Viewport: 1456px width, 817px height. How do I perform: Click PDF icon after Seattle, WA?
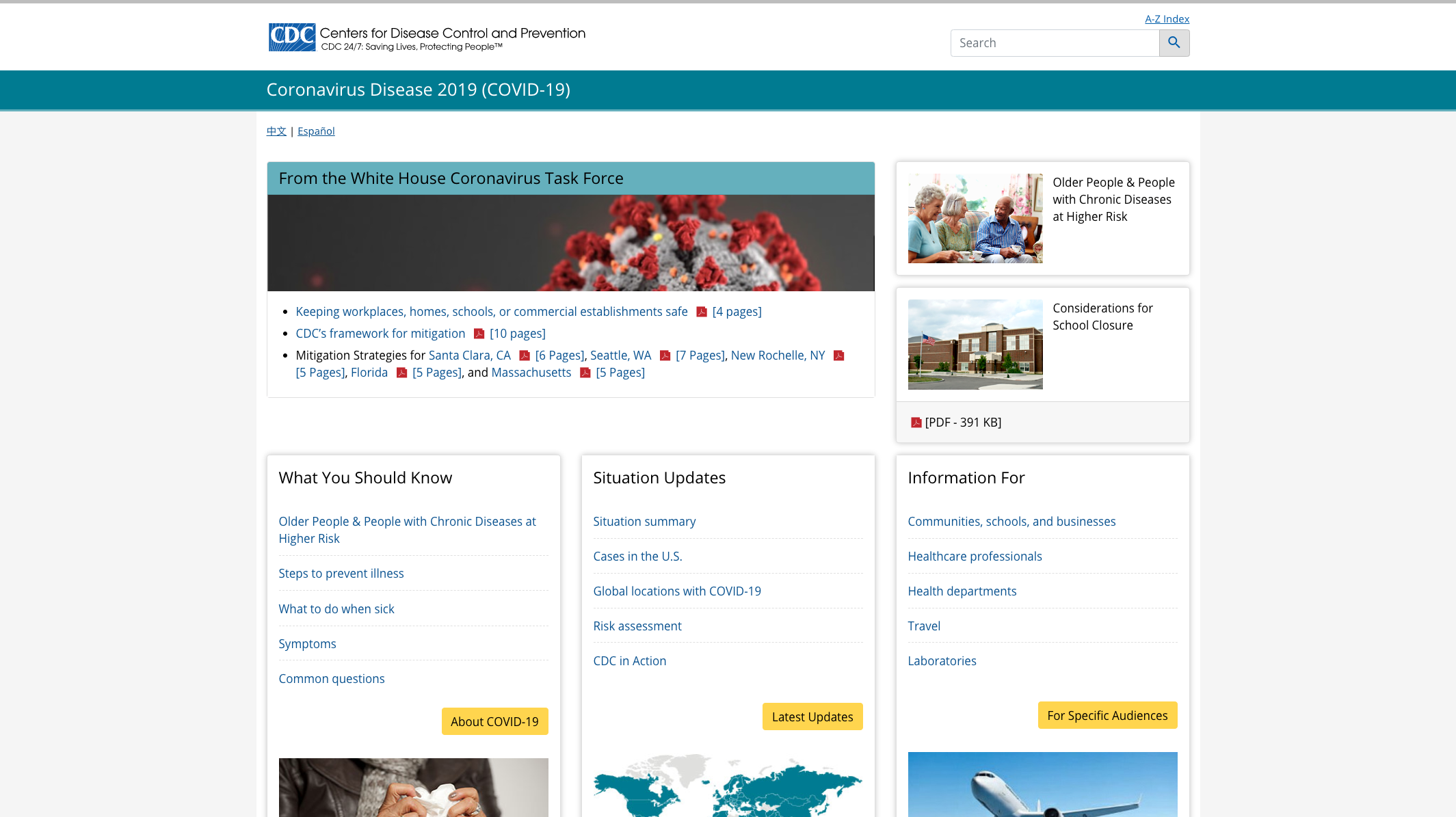(x=665, y=356)
